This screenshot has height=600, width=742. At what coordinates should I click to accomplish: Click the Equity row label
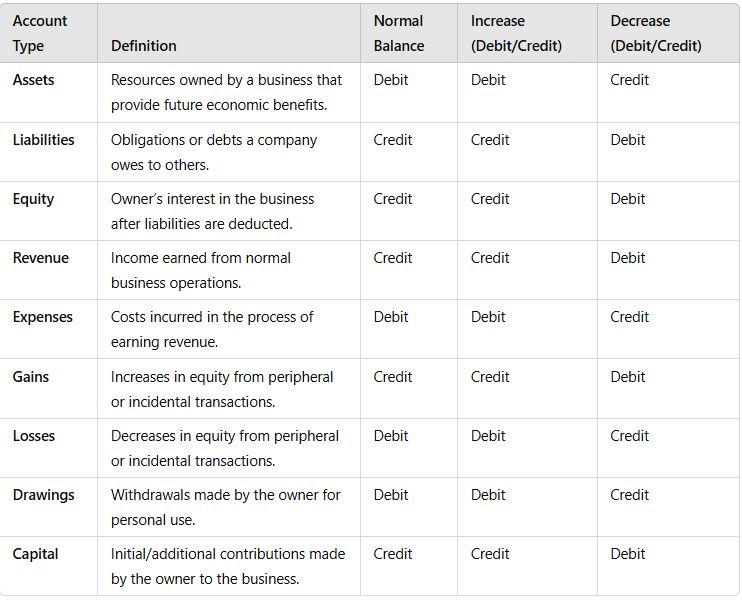(x=34, y=199)
